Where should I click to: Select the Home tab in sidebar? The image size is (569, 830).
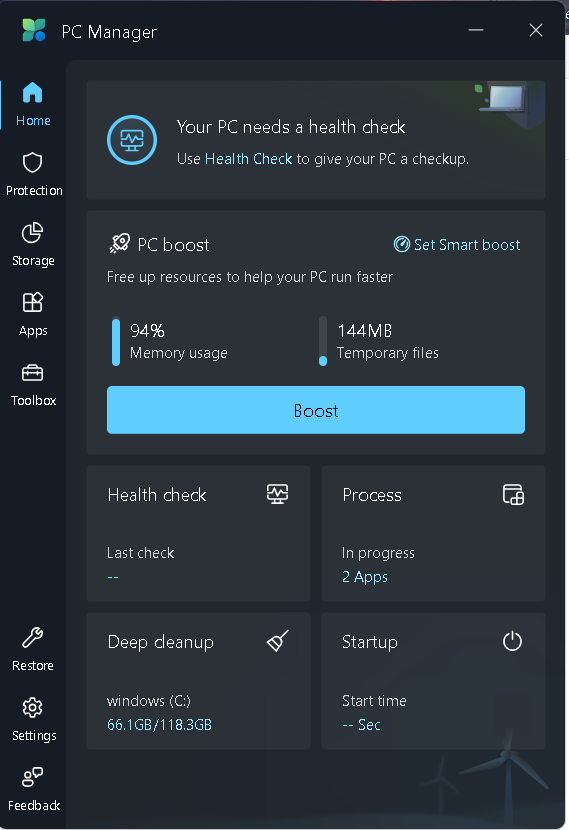pos(33,105)
